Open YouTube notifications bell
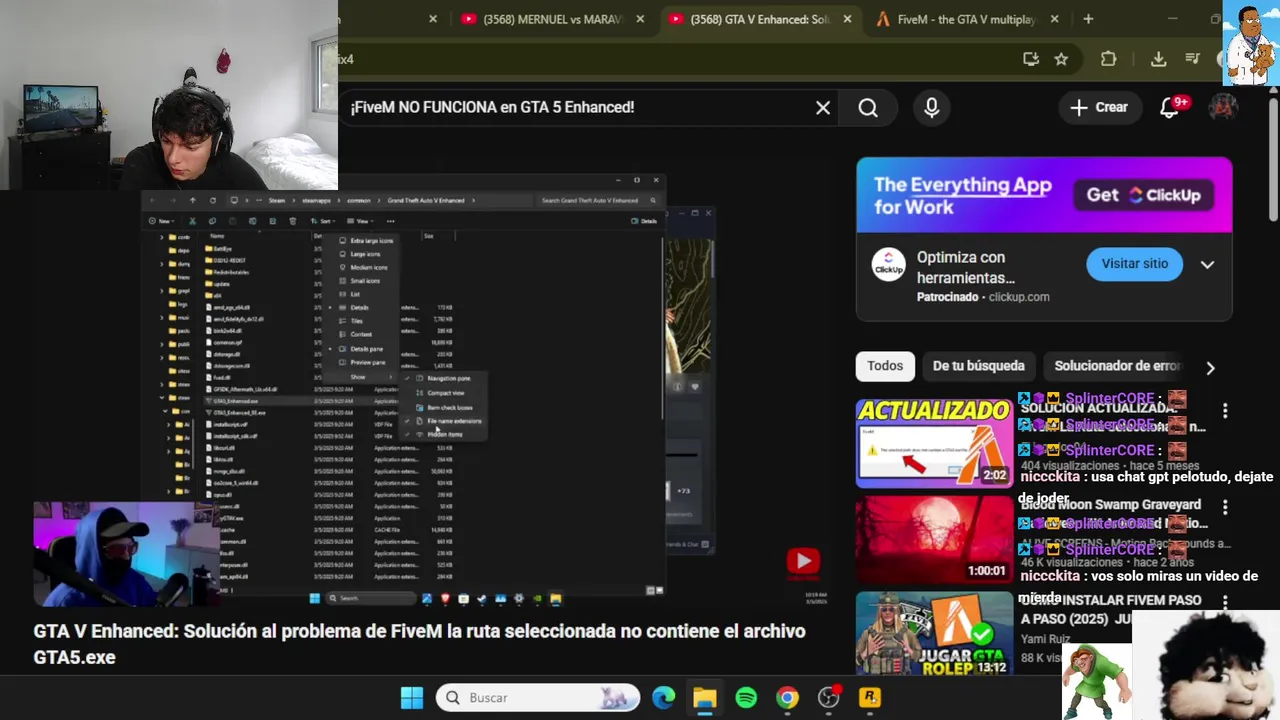Viewport: 1280px width, 720px height. 1170,107
